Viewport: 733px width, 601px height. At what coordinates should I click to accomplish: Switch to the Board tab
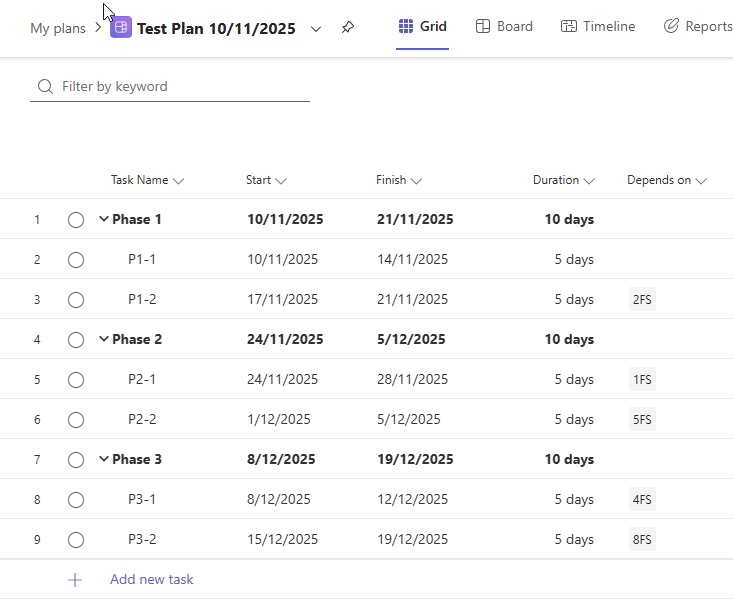pos(514,27)
